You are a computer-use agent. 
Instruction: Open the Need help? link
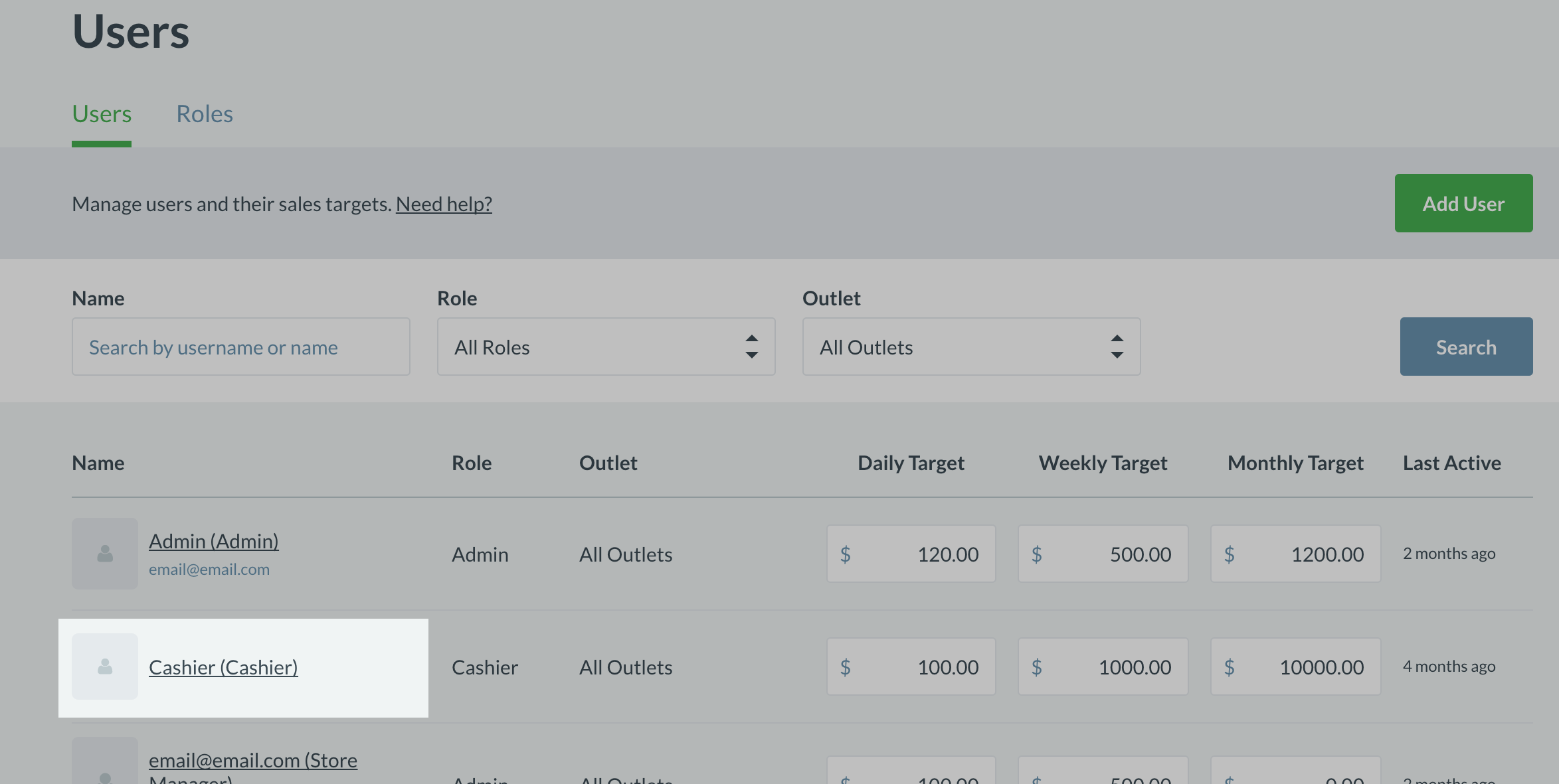click(444, 204)
